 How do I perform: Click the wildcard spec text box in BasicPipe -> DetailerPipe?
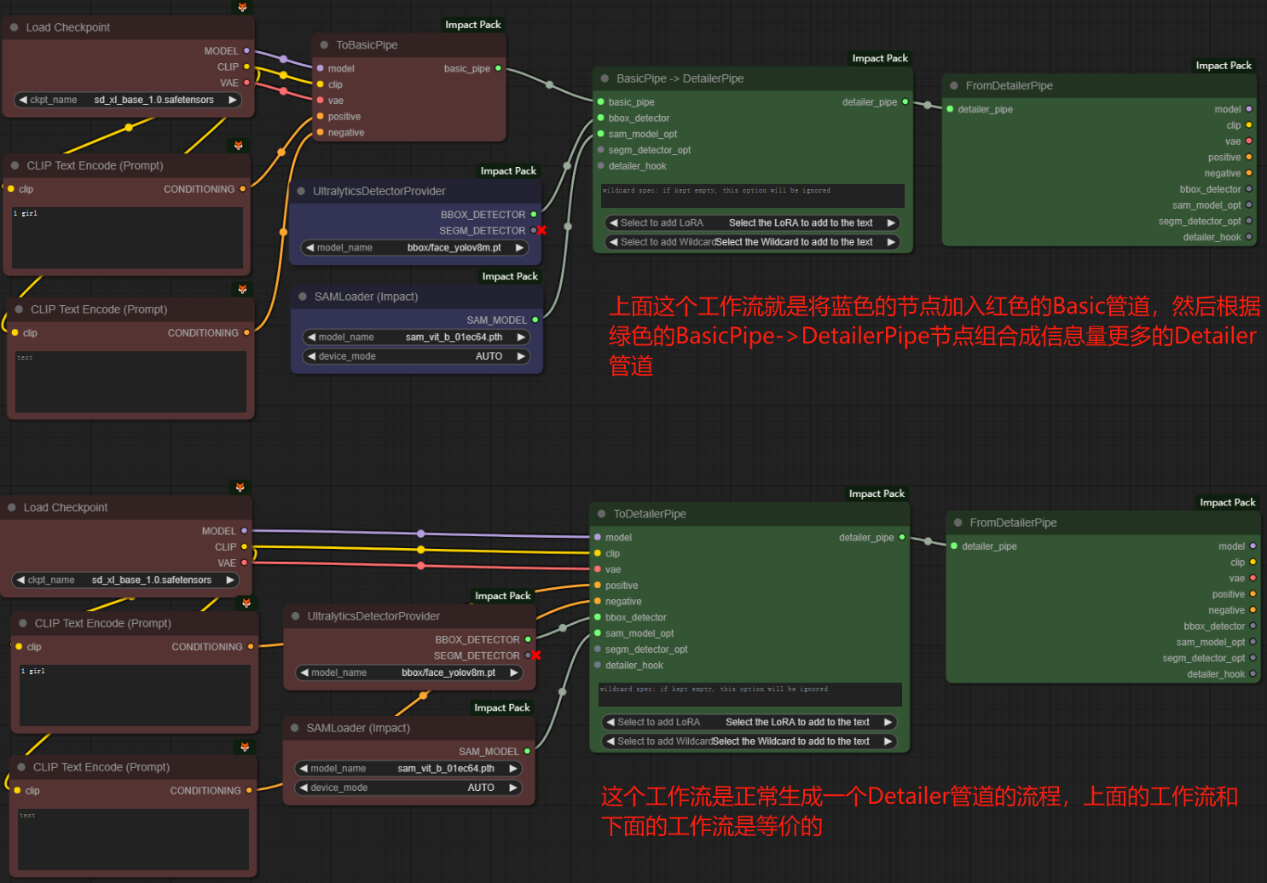752,196
